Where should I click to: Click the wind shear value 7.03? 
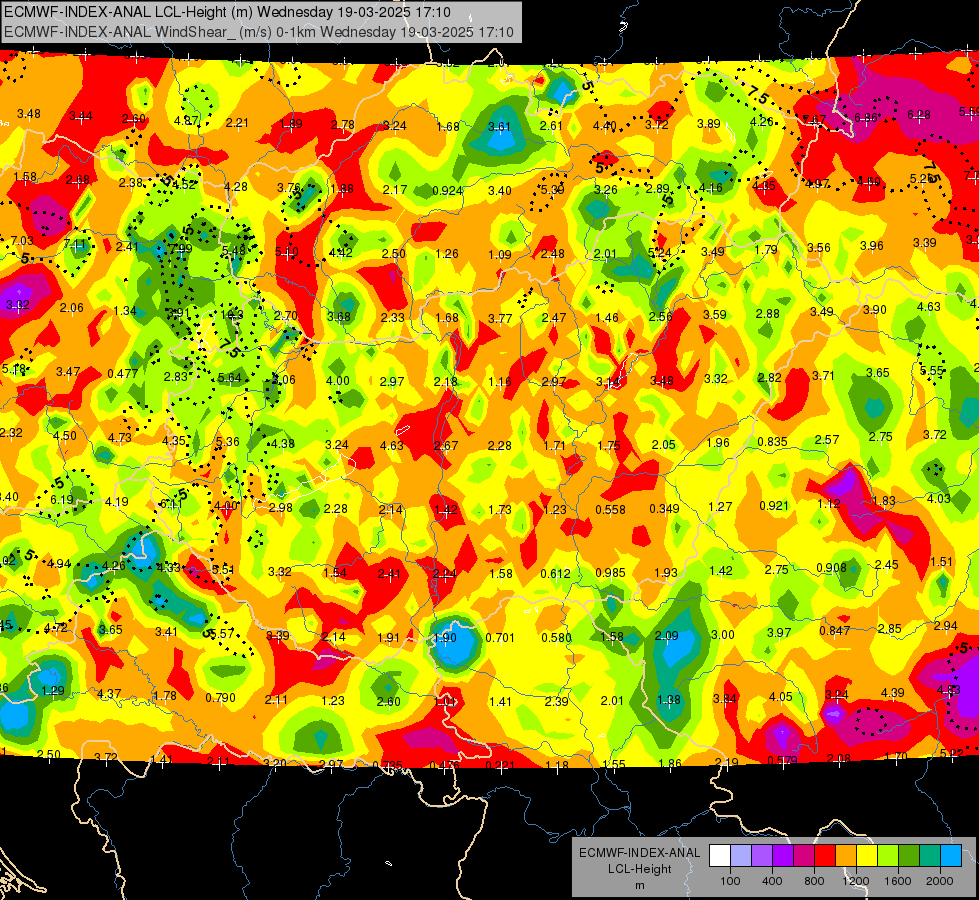(22, 240)
